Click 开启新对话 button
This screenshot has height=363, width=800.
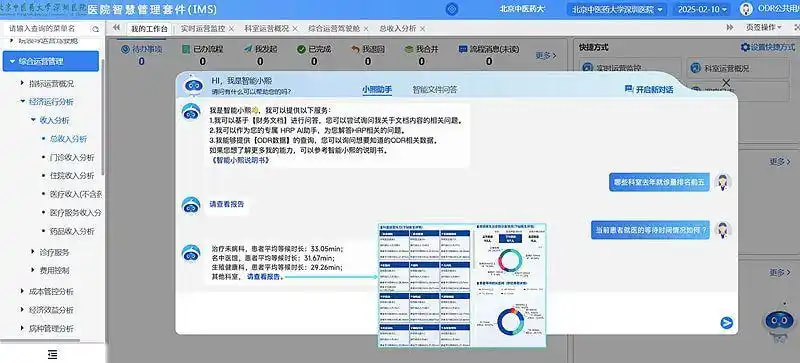(x=649, y=89)
